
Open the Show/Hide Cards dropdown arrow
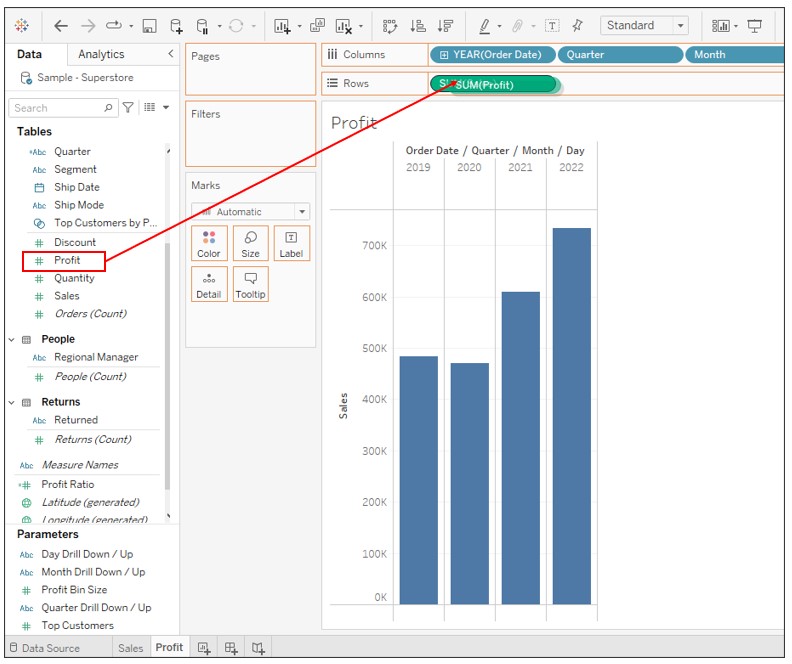736,26
